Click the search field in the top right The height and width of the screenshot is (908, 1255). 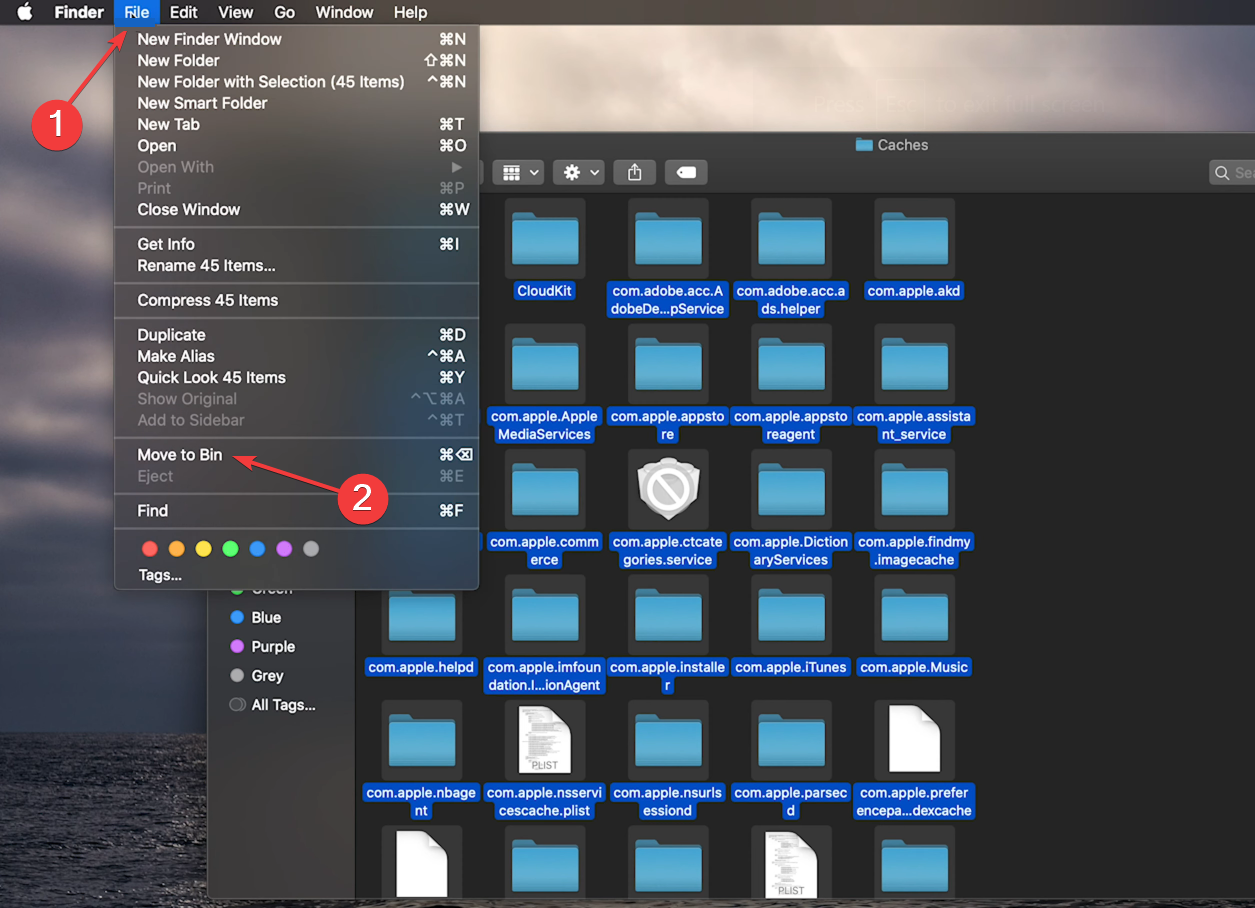point(1238,172)
